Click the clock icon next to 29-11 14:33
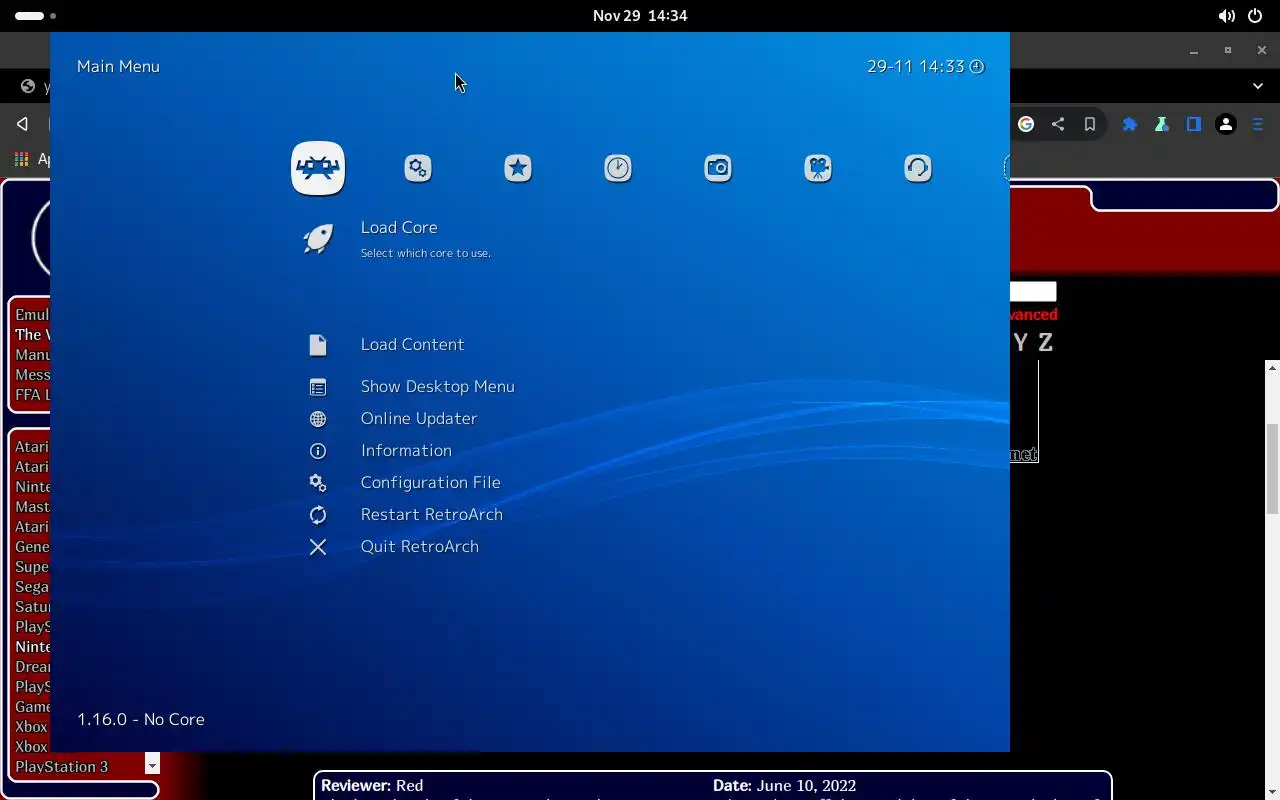This screenshot has height=800, width=1280. (x=977, y=67)
